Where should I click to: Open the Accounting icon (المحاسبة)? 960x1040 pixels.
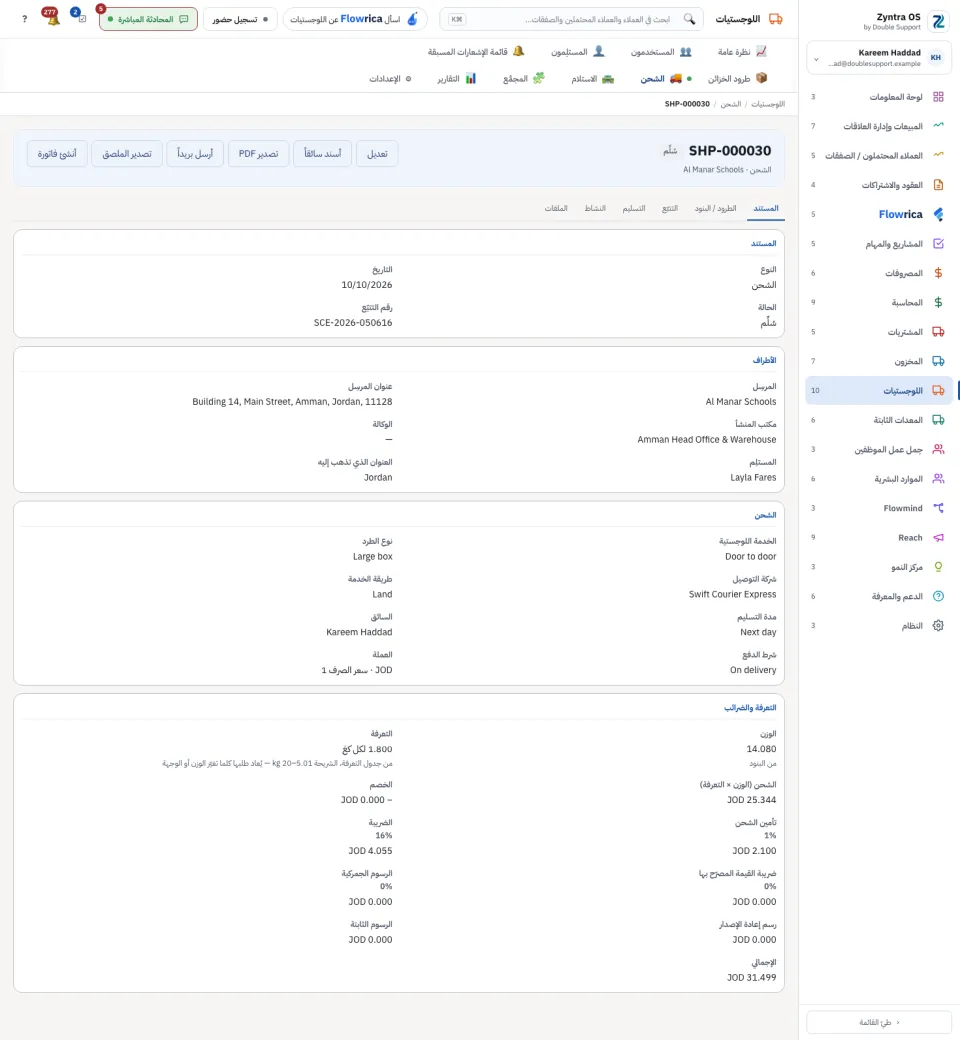click(x=938, y=302)
